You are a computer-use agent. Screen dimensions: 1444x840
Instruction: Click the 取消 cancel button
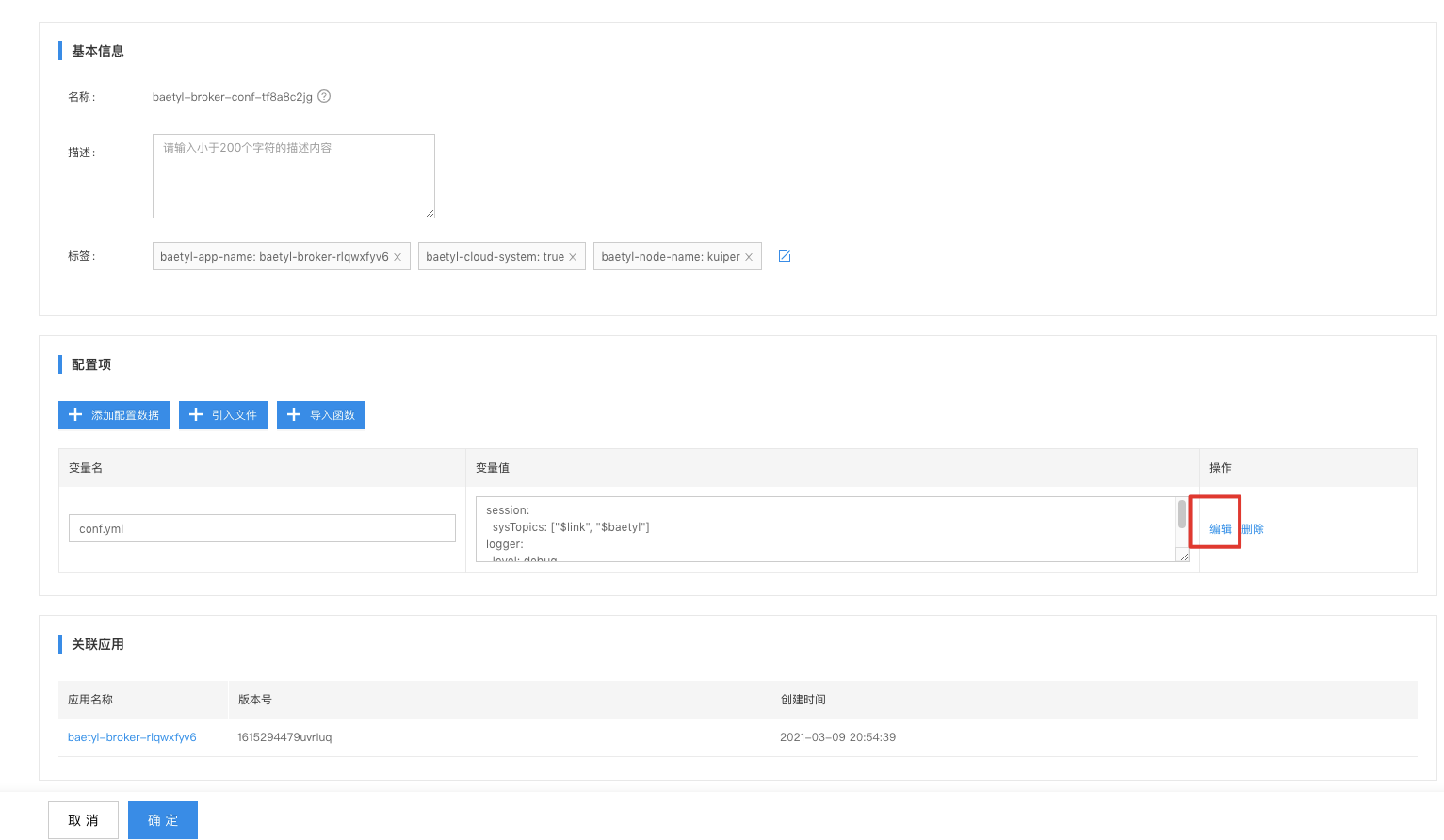83,820
